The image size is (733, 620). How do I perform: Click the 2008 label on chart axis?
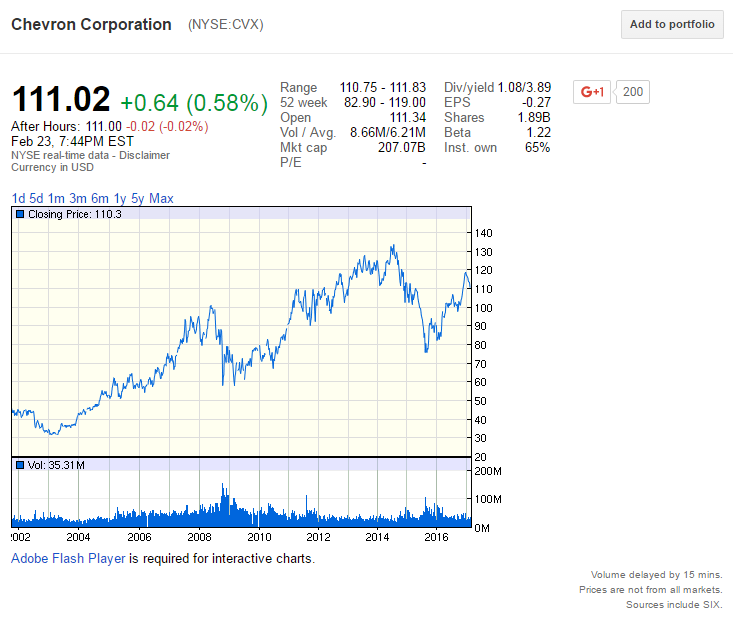click(199, 537)
